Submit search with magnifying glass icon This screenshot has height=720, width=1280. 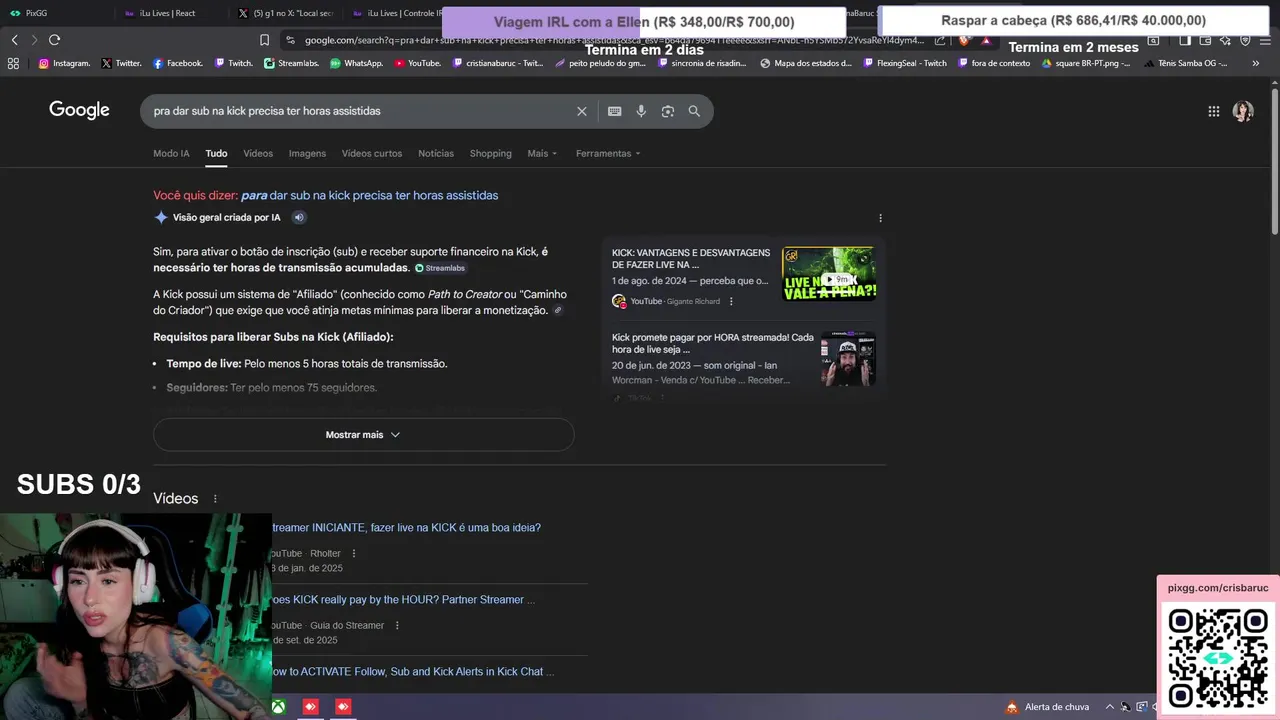[694, 111]
